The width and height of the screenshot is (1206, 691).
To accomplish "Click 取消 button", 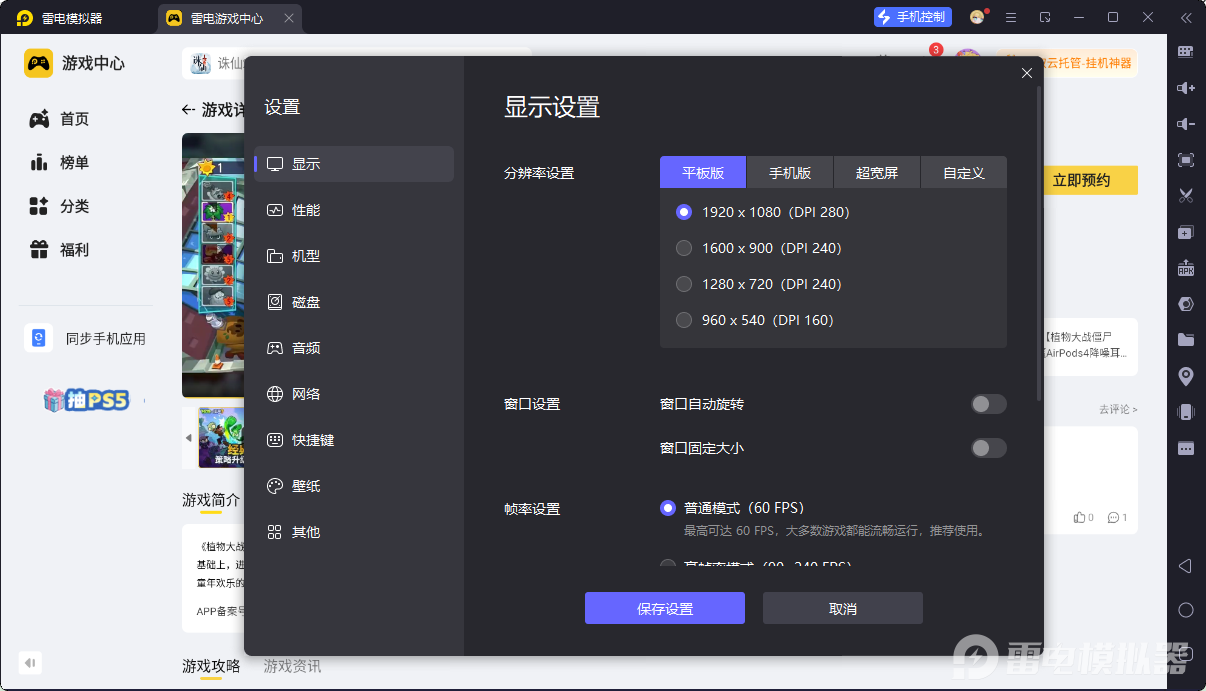I will [x=843, y=608].
